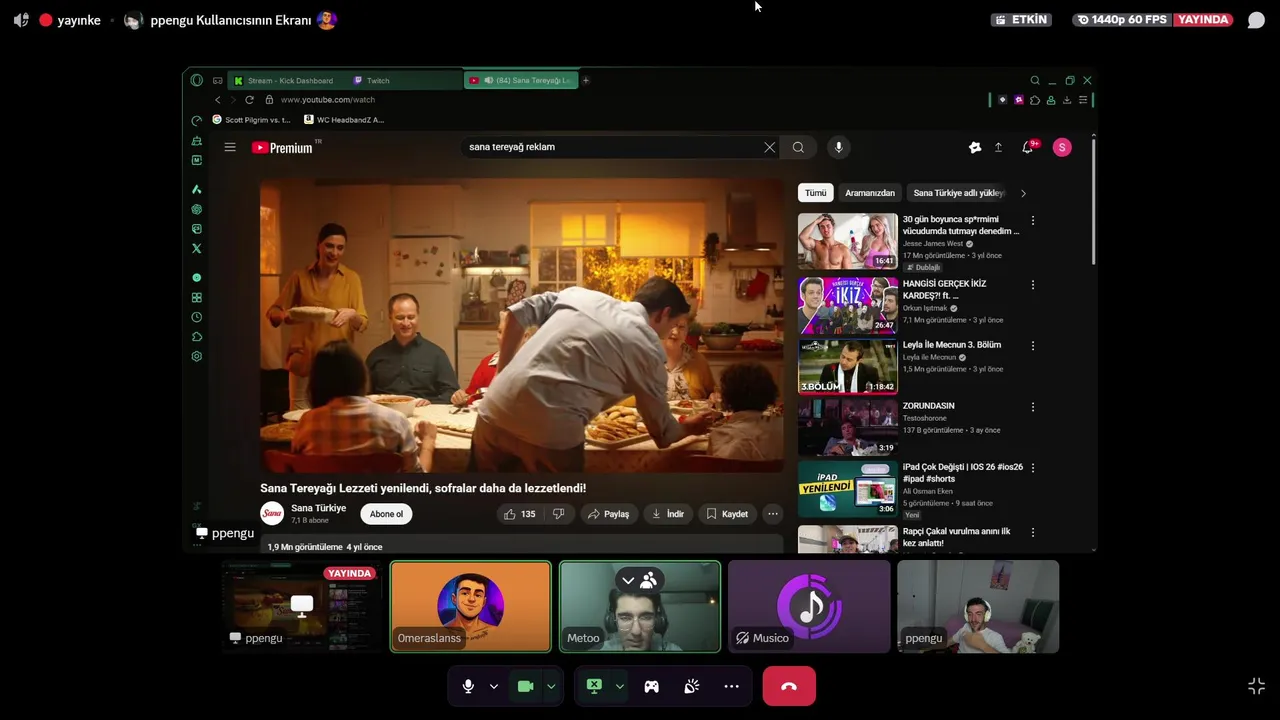Image resolution: width=1280 pixels, height=720 pixels.
Task: Select the Omeraslanss participant tile
Action: tap(470, 607)
